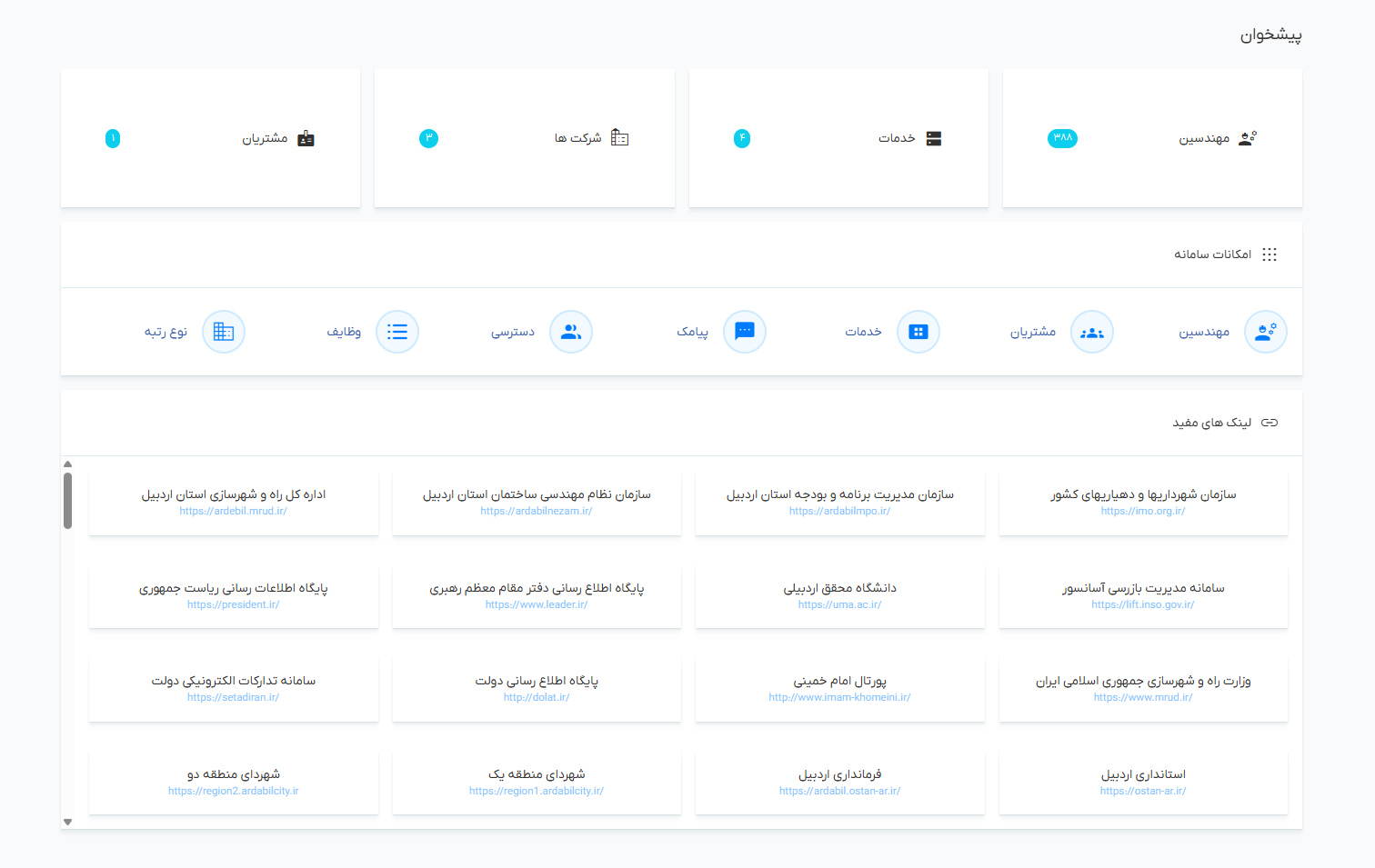This screenshot has width=1375, height=868.
Task: Open https://president.ir/ link
Action: tap(234, 604)
